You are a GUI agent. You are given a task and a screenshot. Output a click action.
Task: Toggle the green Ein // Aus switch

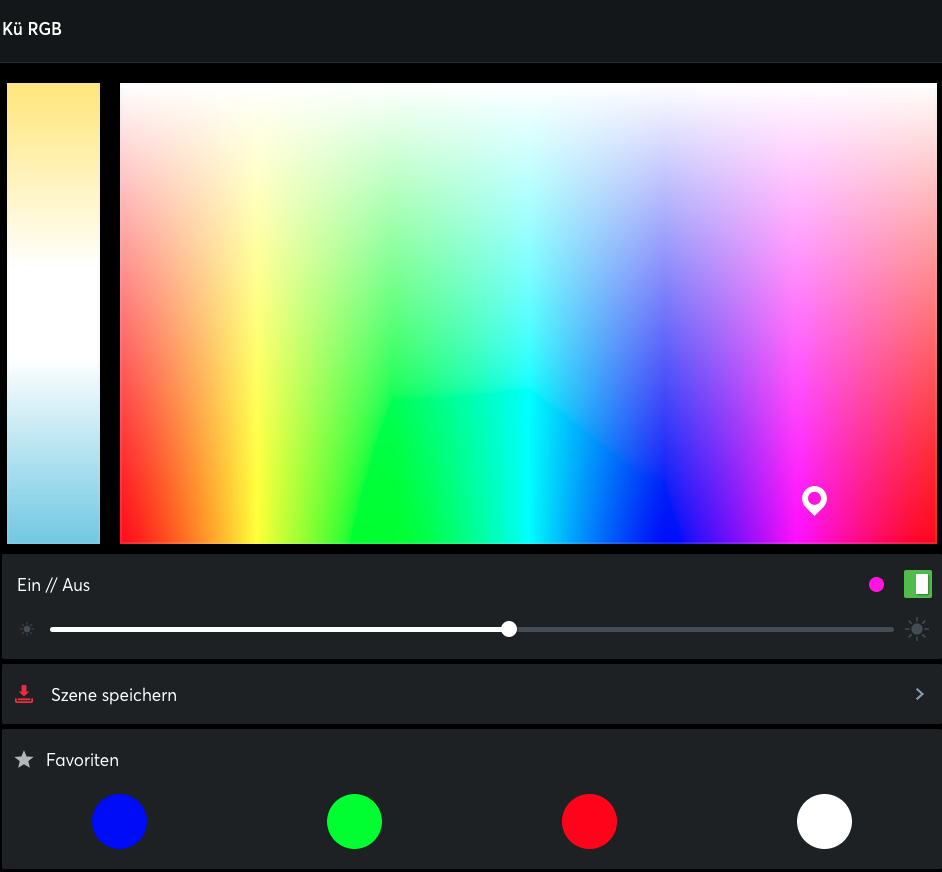tap(918, 584)
